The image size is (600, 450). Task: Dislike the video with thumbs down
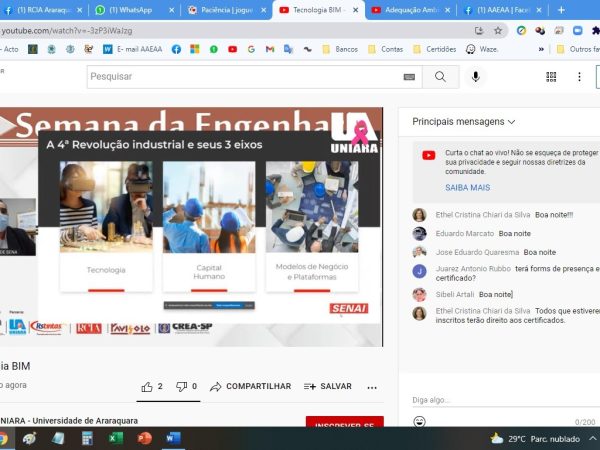click(181, 386)
